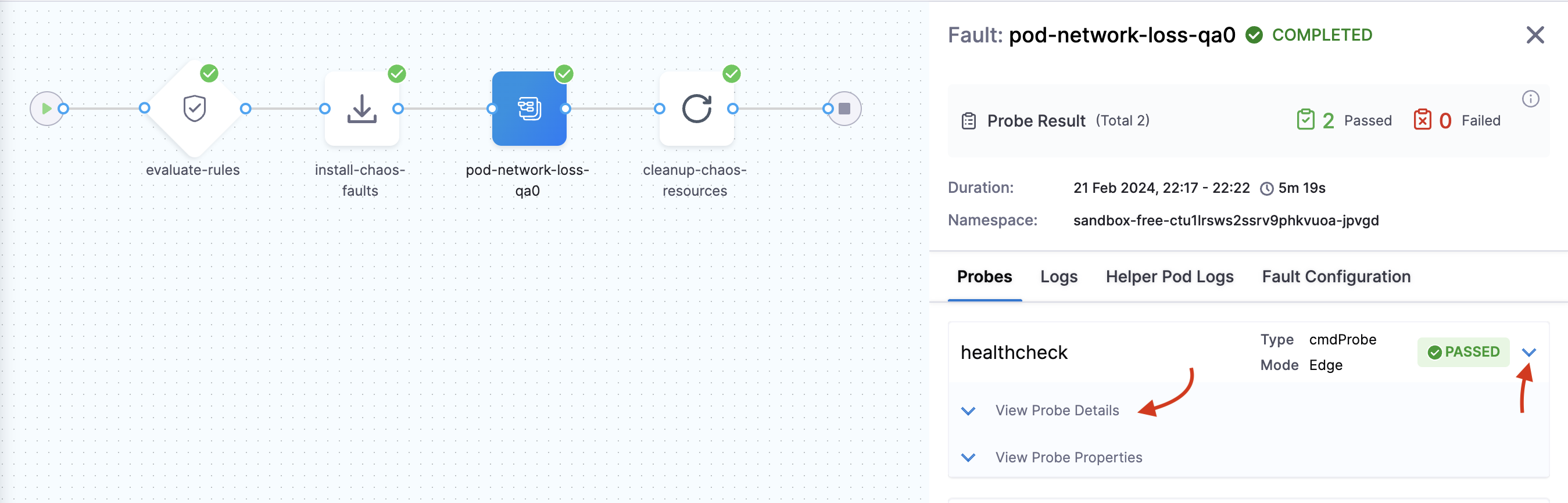Select the install-chaos-faults download node
Image resolution: width=1568 pixels, height=503 pixels.
click(361, 109)
